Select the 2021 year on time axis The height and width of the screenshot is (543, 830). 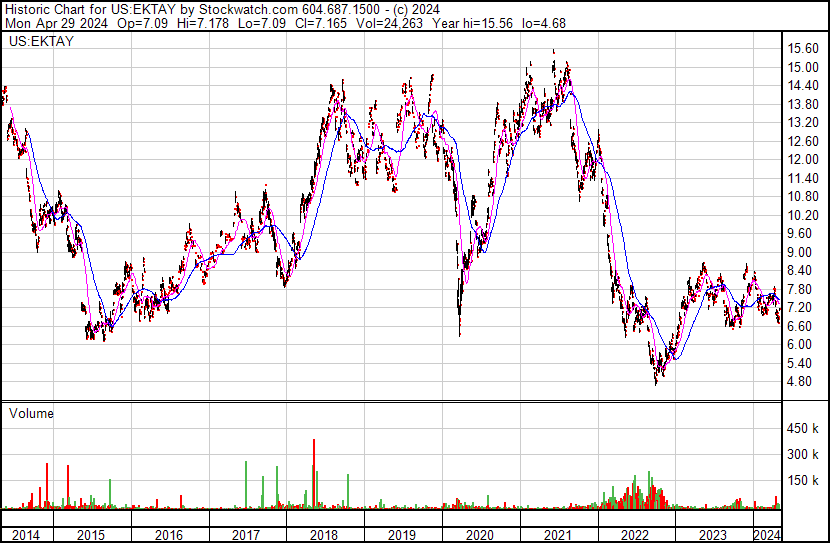point(557,536)
